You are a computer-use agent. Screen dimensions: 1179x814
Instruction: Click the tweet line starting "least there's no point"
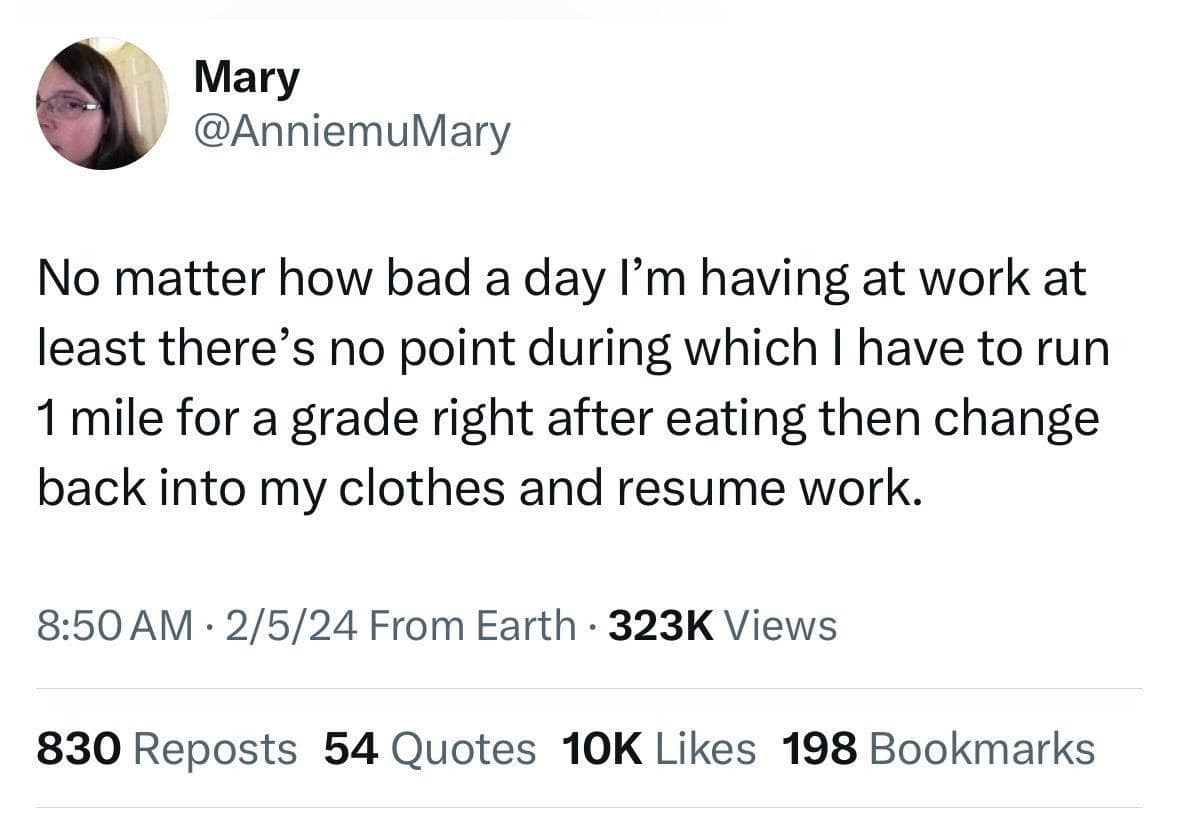573,348
